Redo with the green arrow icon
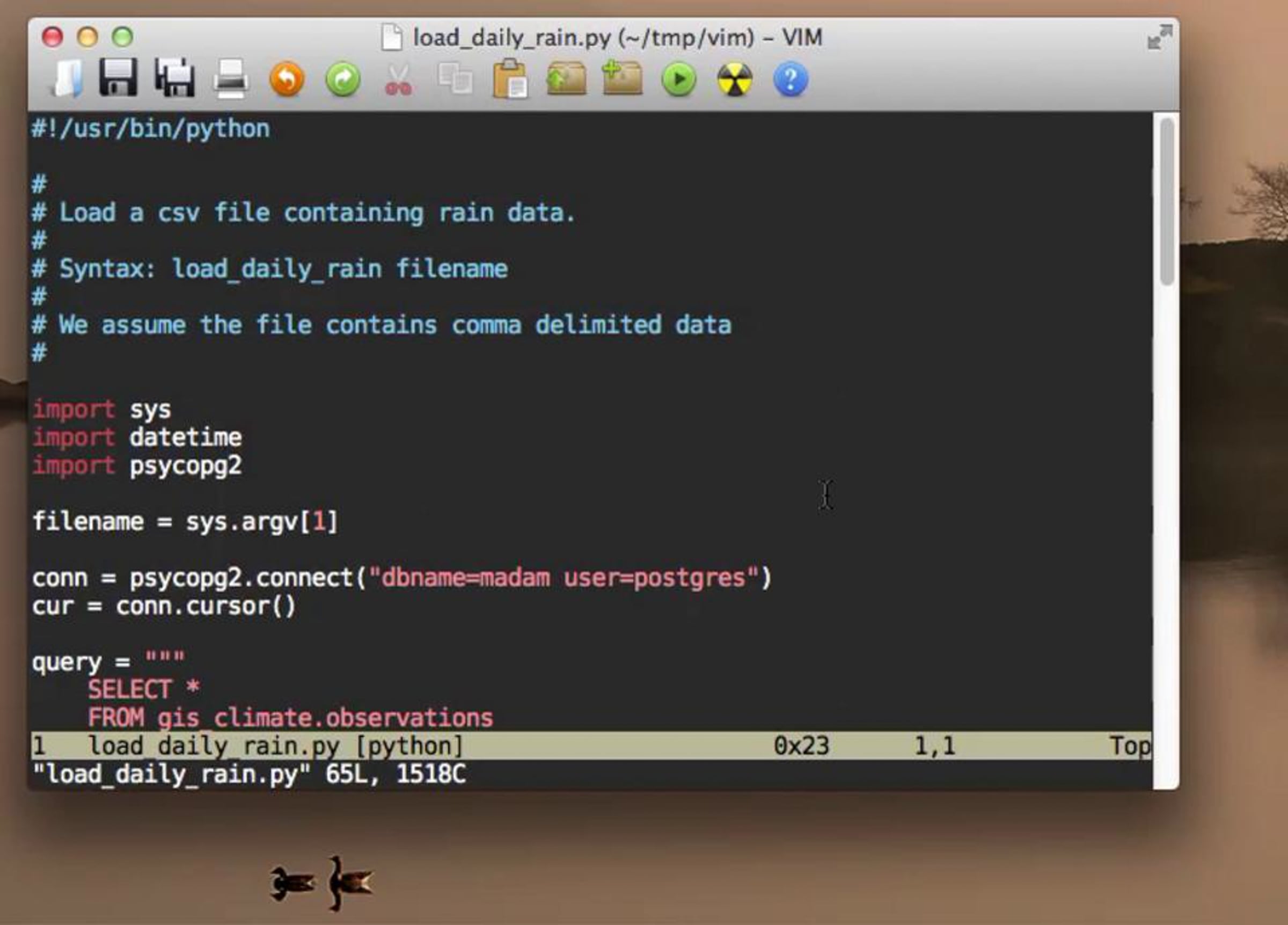1288x925 pixels. pyautogui.click(x=342, y=79)
